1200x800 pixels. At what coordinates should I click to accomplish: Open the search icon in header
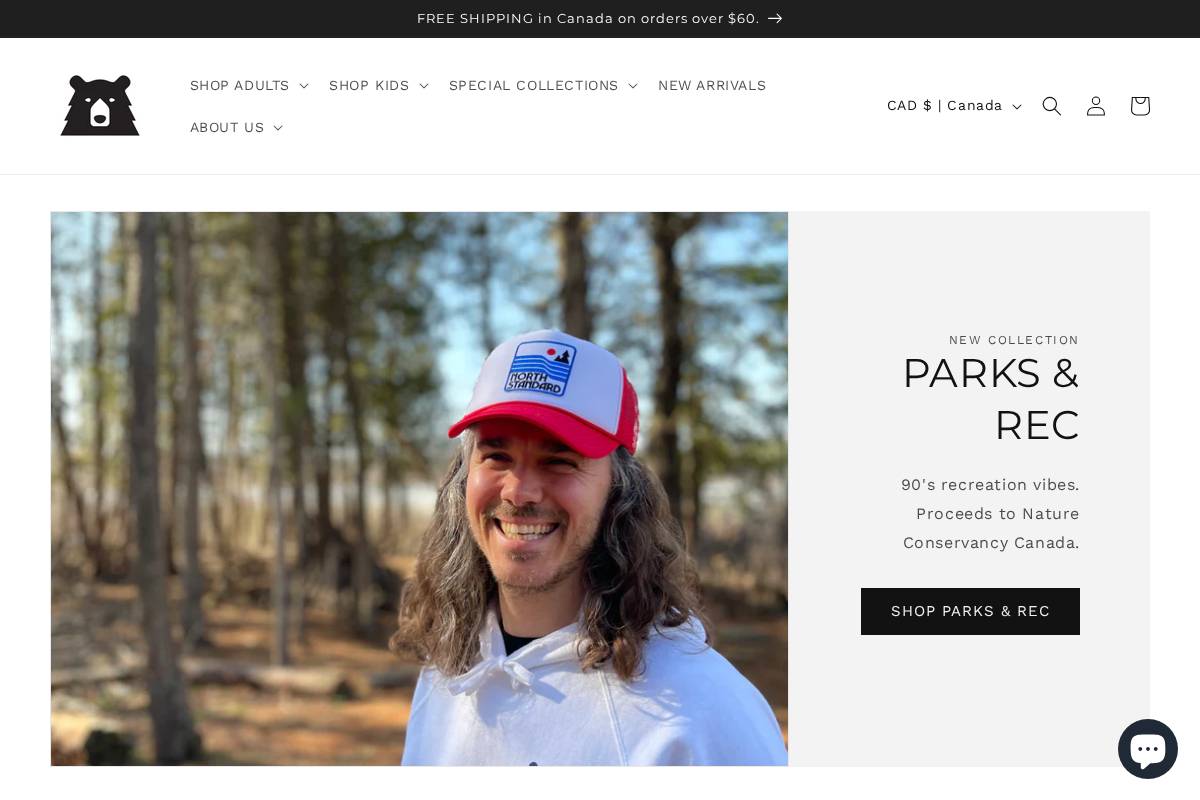click(x=1051, y=106)
